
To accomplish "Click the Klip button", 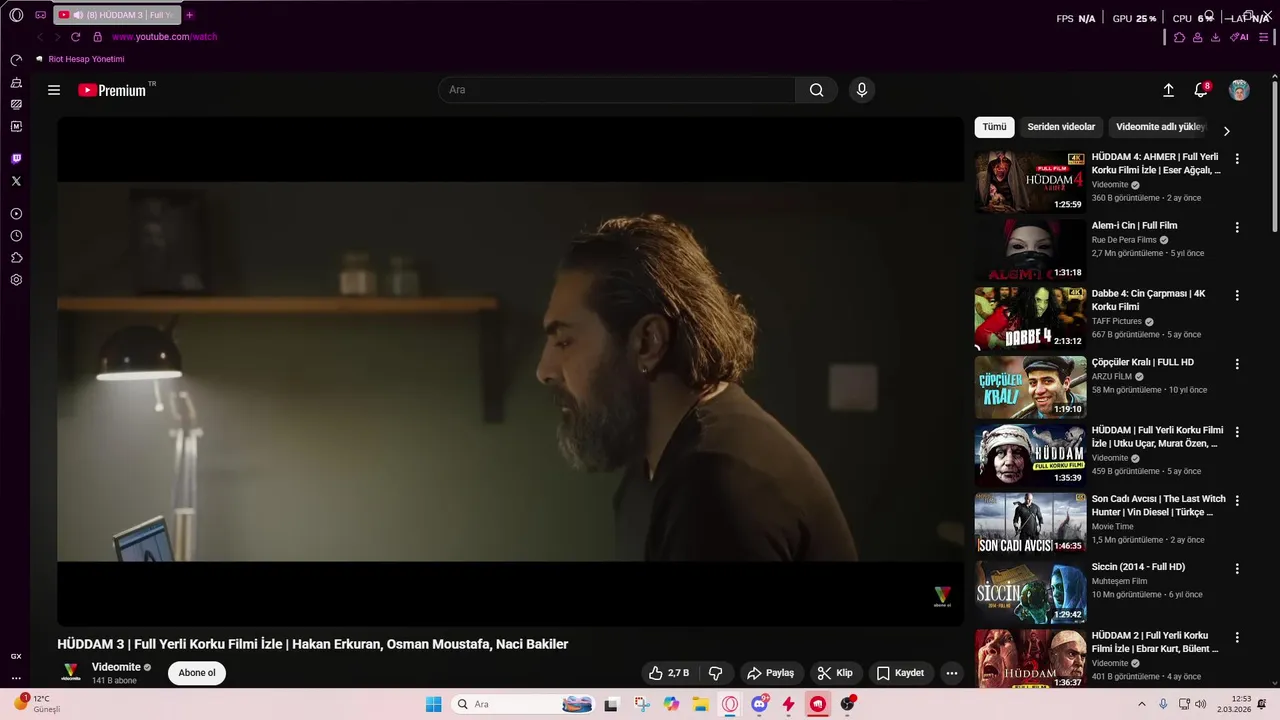I will tap(835, 673).
